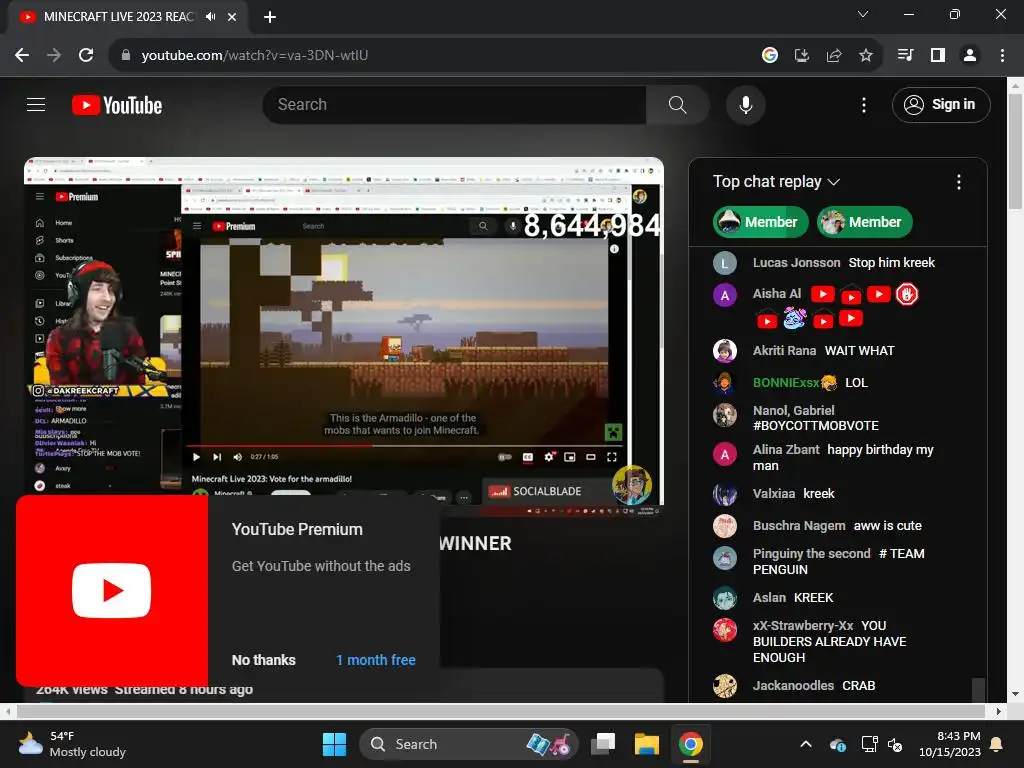Click Pinguiny the second chat message
Screen dimensions: 1024x768
coord(838,562)
